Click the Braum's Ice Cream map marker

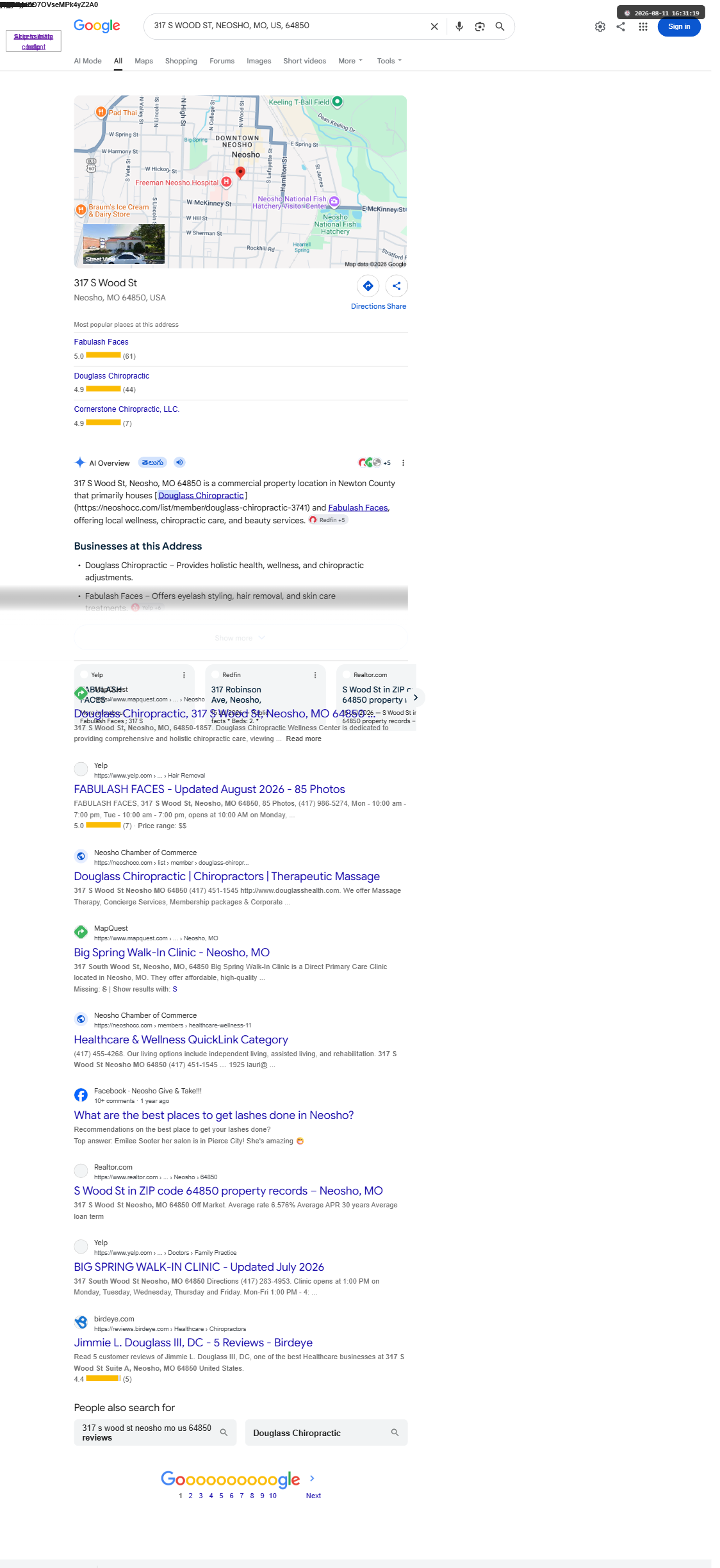point(81,209)
